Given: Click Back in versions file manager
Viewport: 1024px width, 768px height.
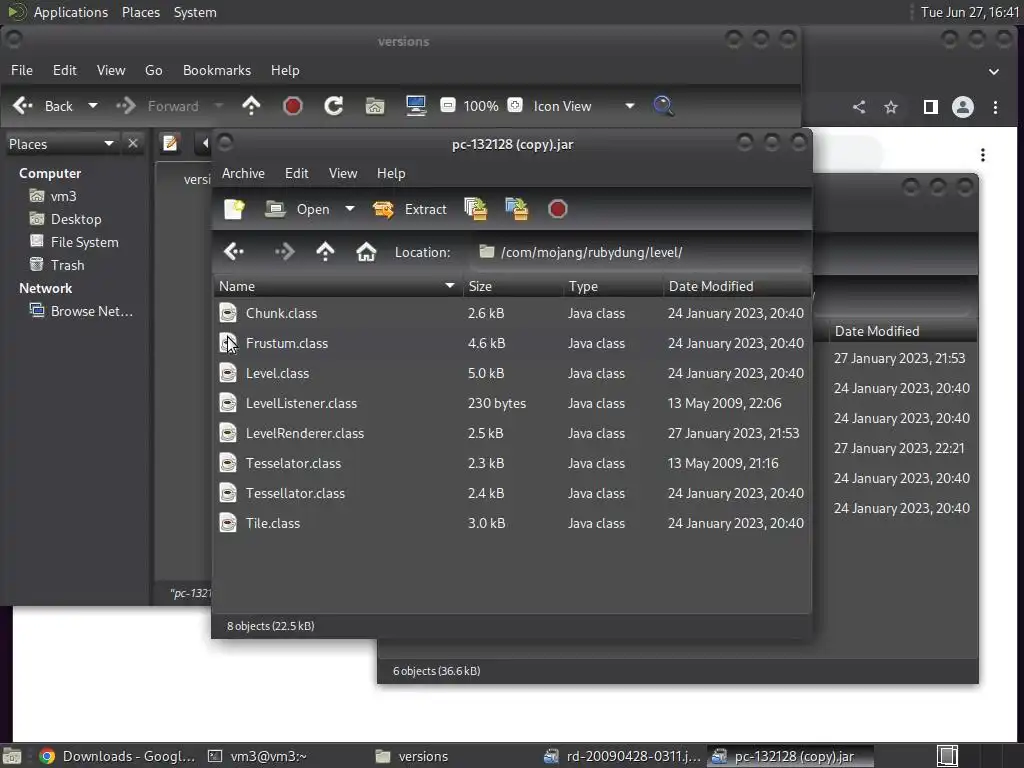Looking at the screenshot, I should (43, 106).
